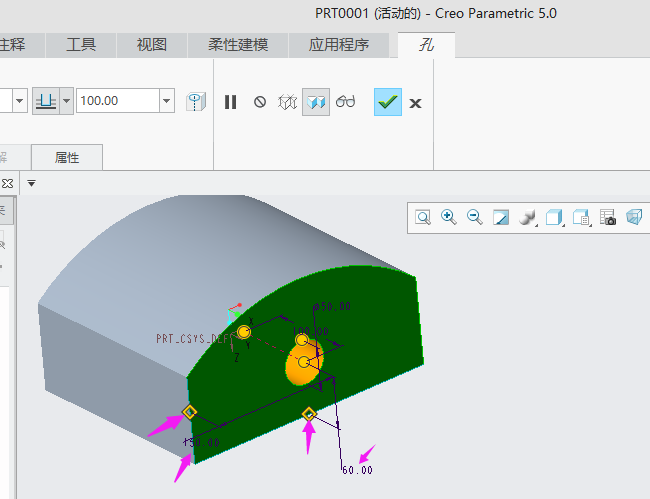
Task: Click the Zoom Out icon
Action: [474, 217]
